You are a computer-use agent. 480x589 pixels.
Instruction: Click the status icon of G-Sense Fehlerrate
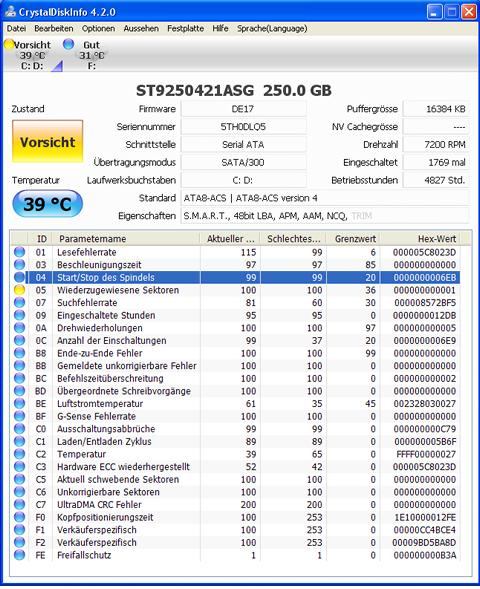(20, 416)
